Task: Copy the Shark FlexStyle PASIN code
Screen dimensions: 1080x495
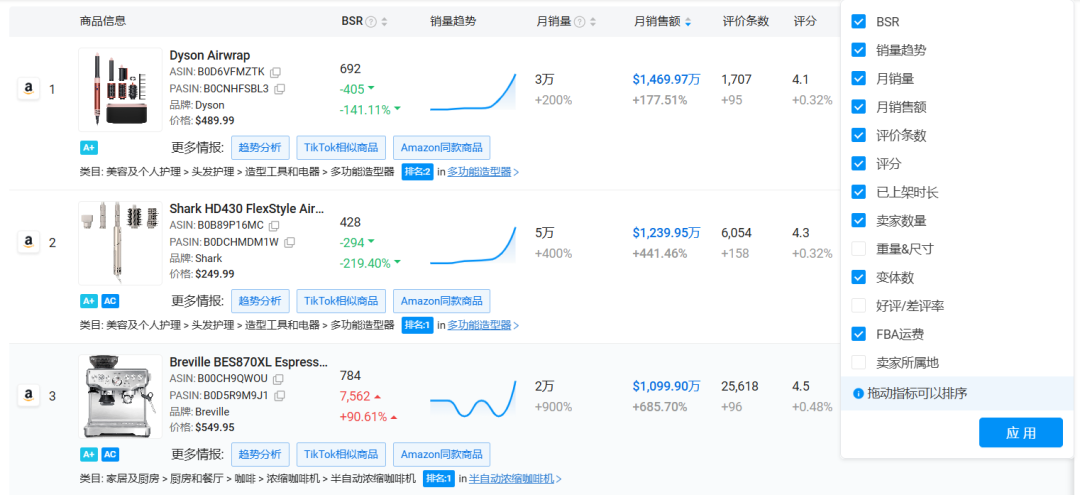Action: click(x=289, y=242)
